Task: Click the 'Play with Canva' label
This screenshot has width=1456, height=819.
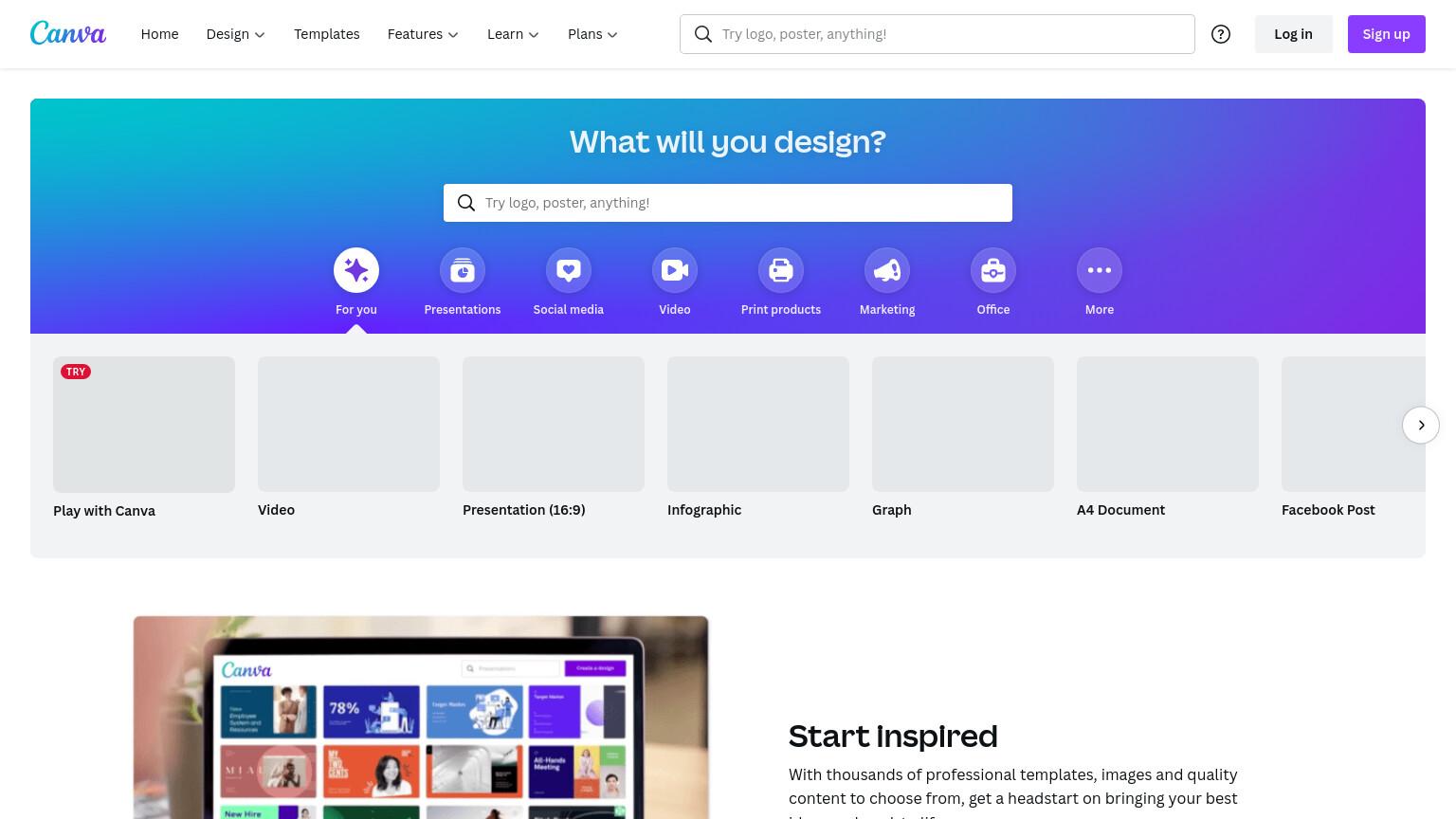Action: (104, 511)
